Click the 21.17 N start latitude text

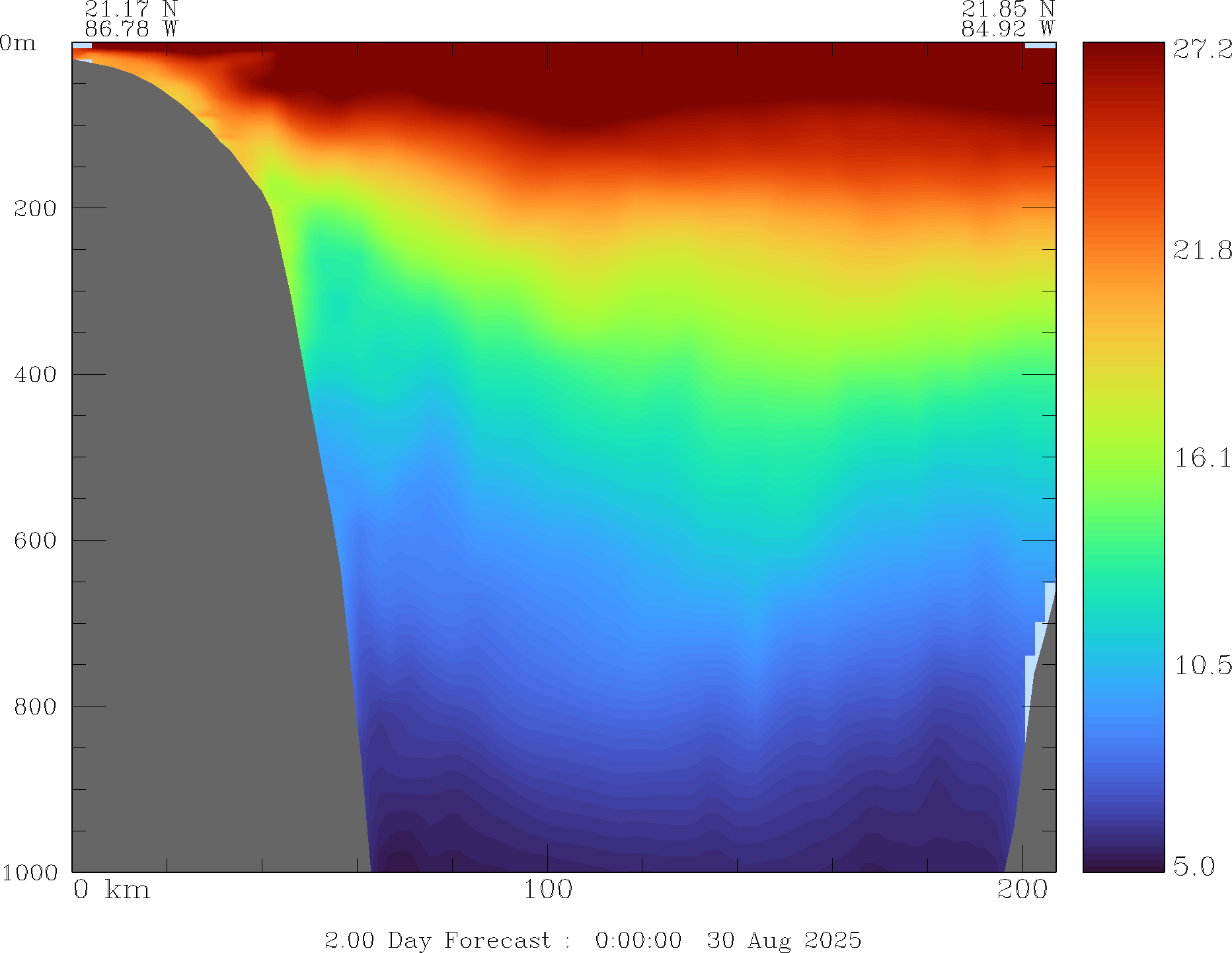[x=131, y=9]
